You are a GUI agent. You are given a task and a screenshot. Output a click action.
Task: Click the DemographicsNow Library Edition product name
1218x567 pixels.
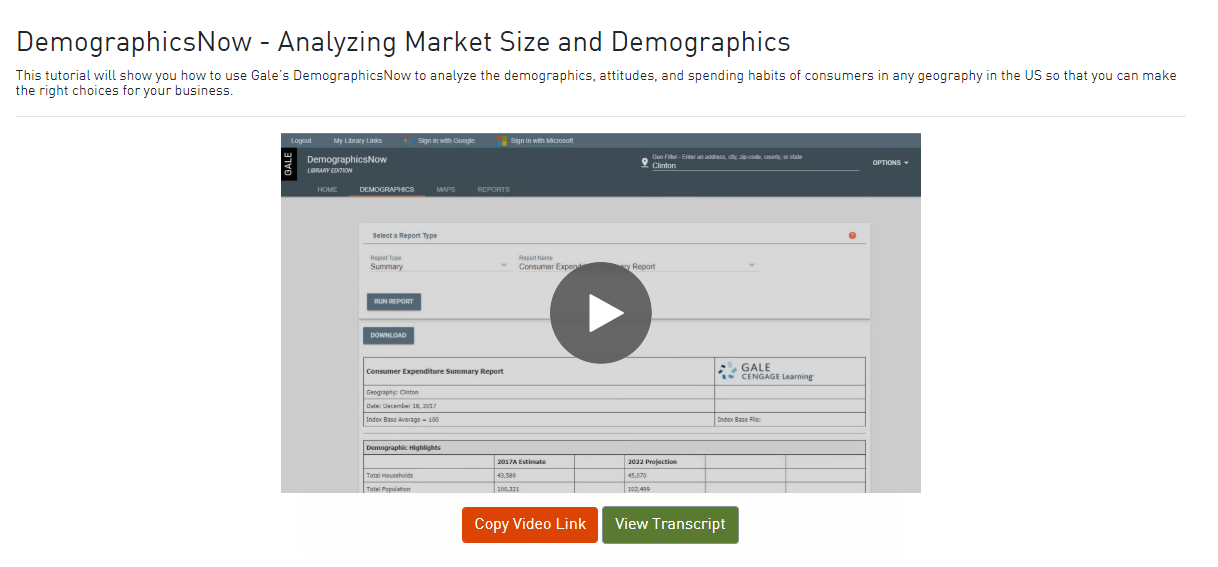coord(347,164)
